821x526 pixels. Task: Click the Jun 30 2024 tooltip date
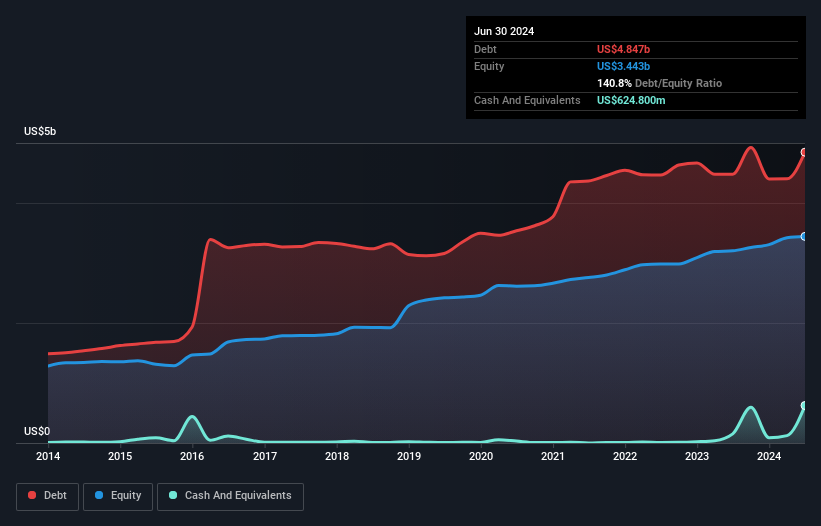(504, 31)
